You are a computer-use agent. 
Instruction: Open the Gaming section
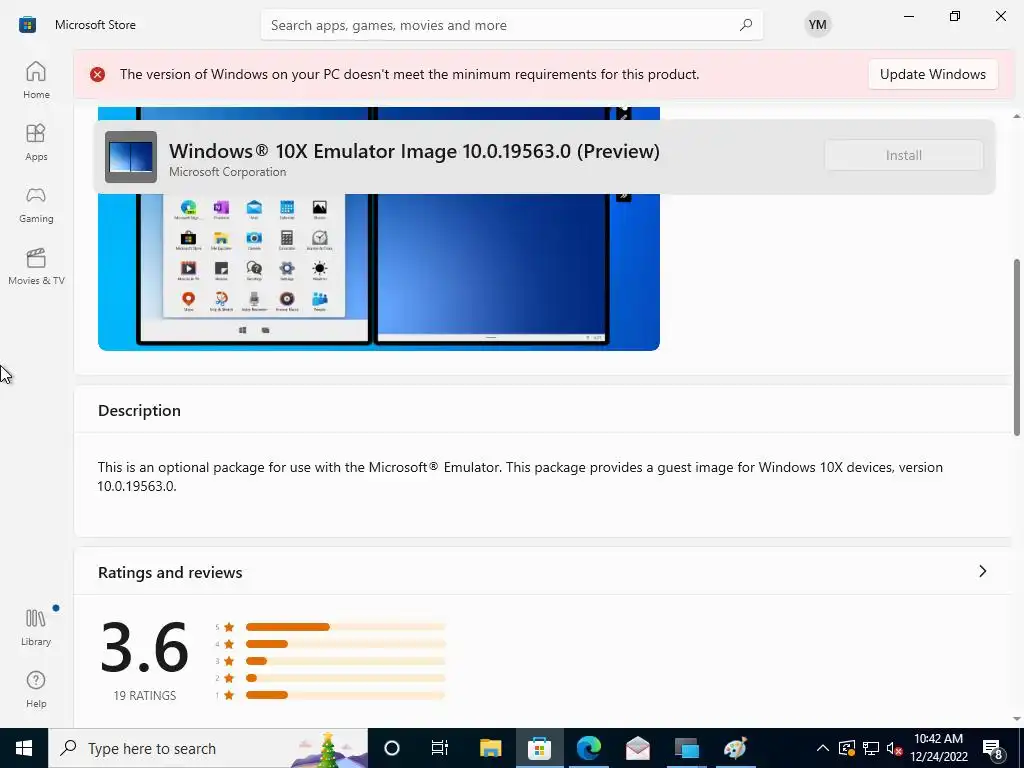point(36,204)
